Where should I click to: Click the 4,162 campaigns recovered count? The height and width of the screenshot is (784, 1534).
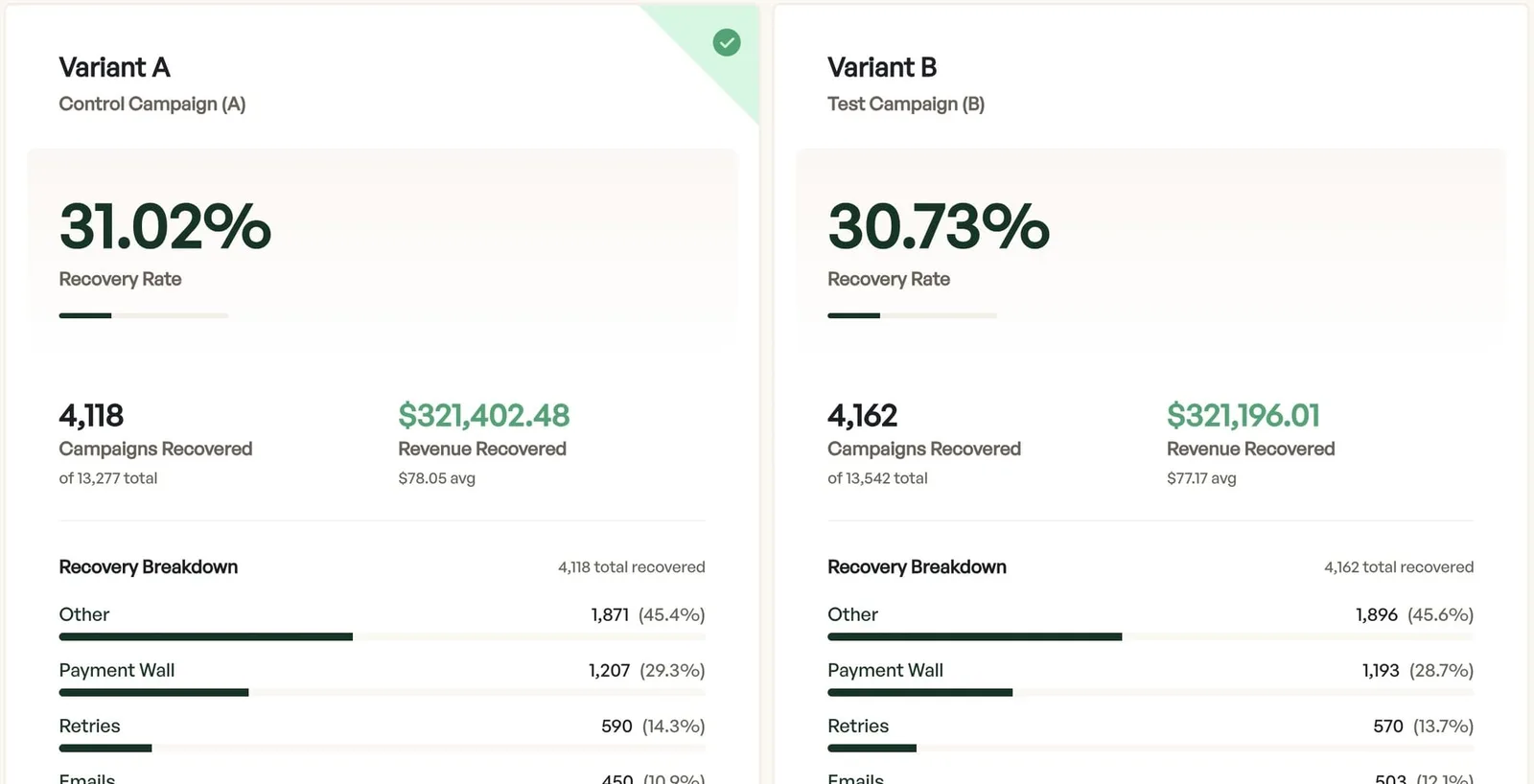pos(862,415)
